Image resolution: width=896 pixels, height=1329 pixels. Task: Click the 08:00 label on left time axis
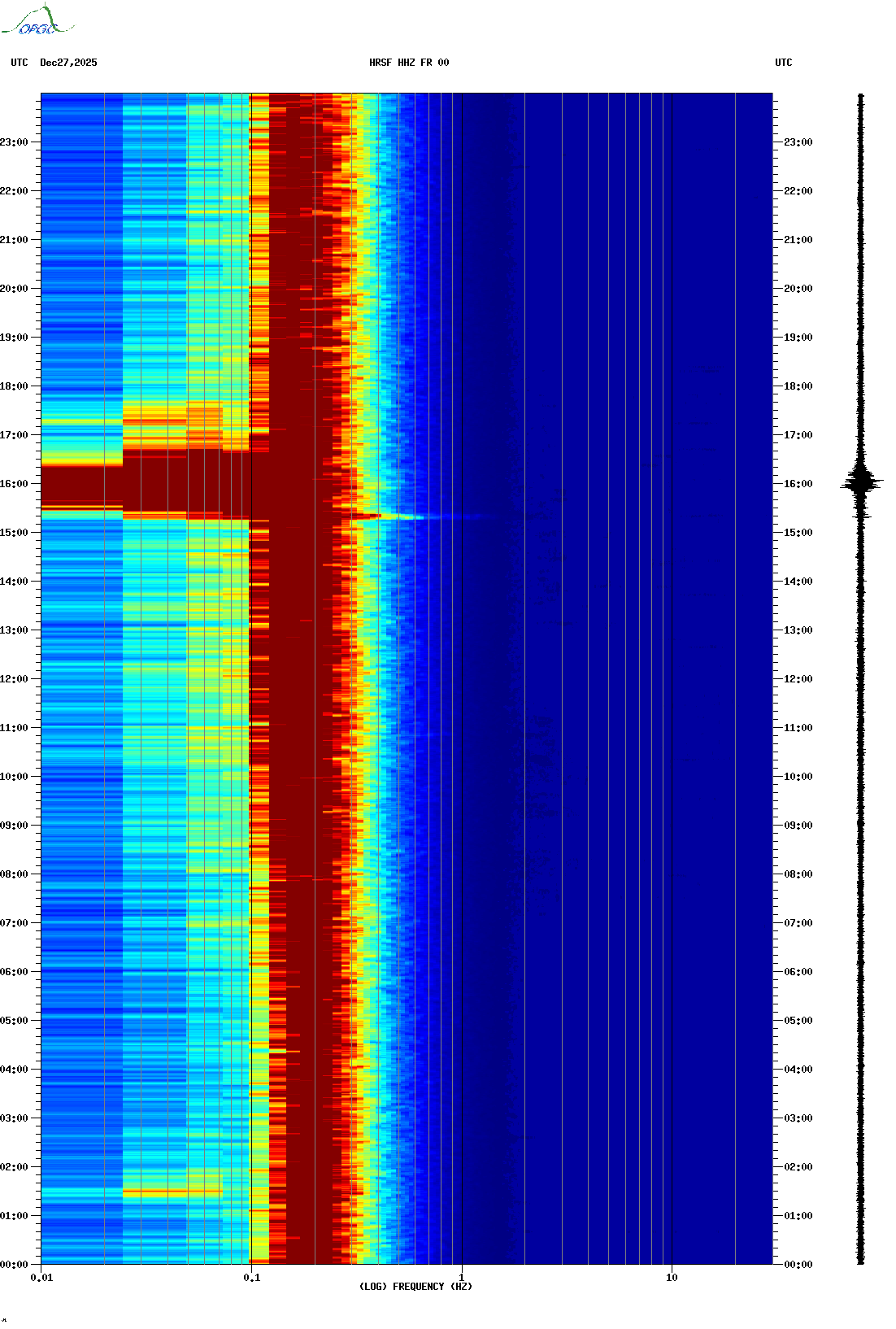pos(14,874)
